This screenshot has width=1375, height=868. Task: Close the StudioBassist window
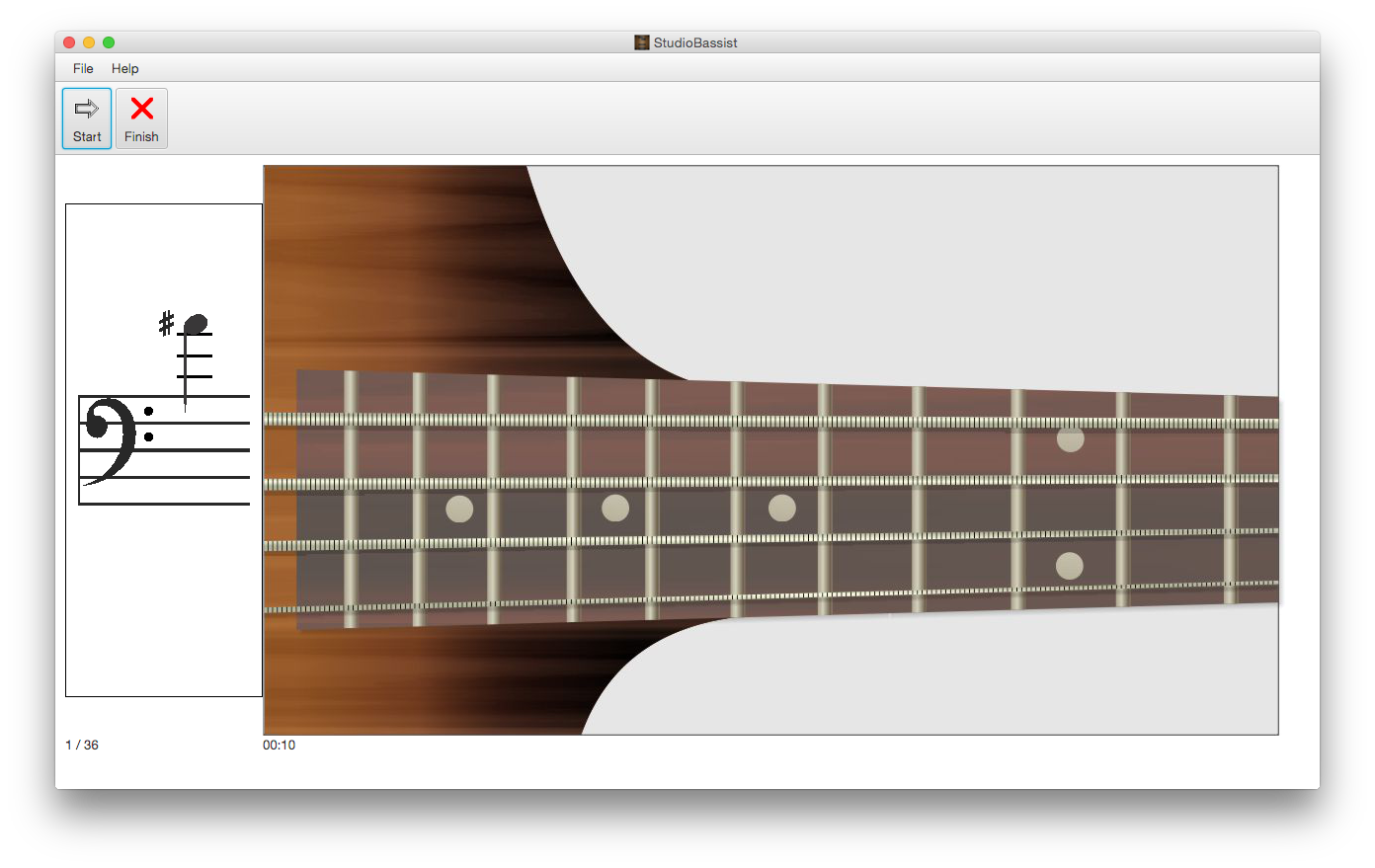69,42
